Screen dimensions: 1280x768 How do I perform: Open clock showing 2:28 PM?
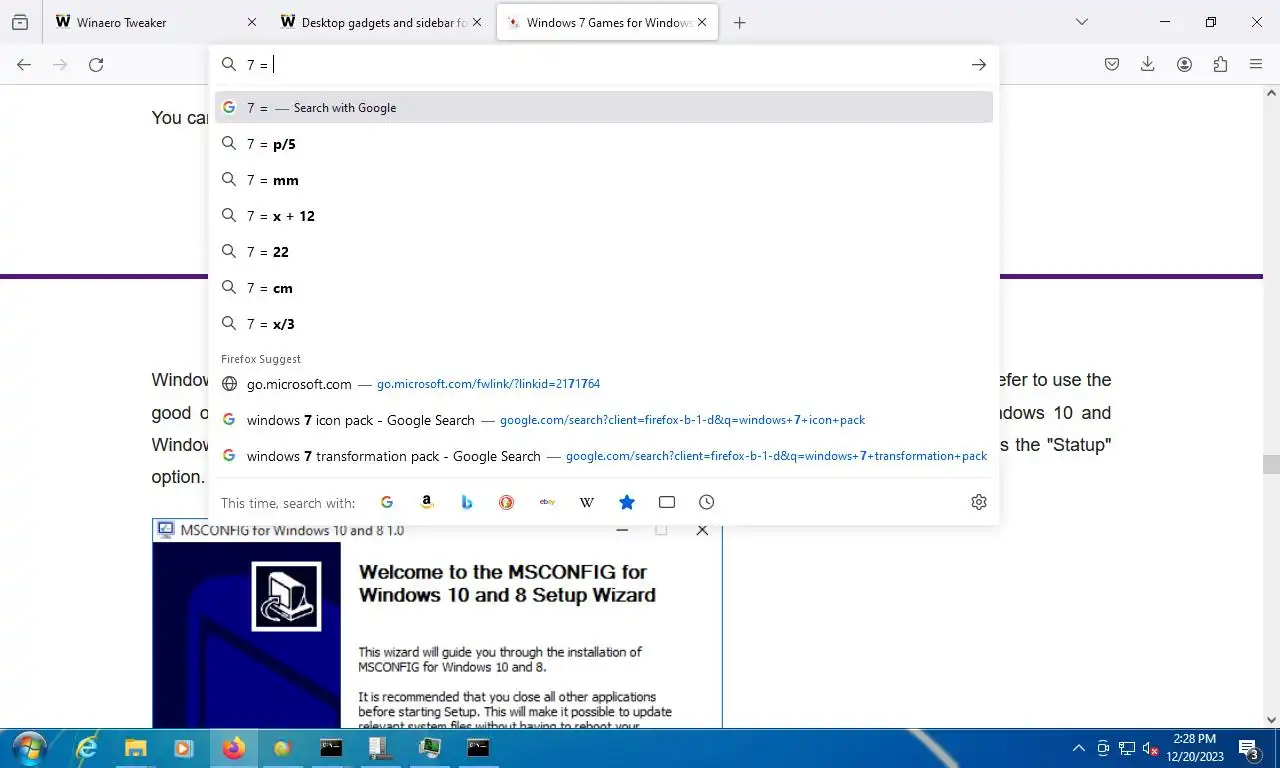pyautogui.click(x=1196, y=748)
